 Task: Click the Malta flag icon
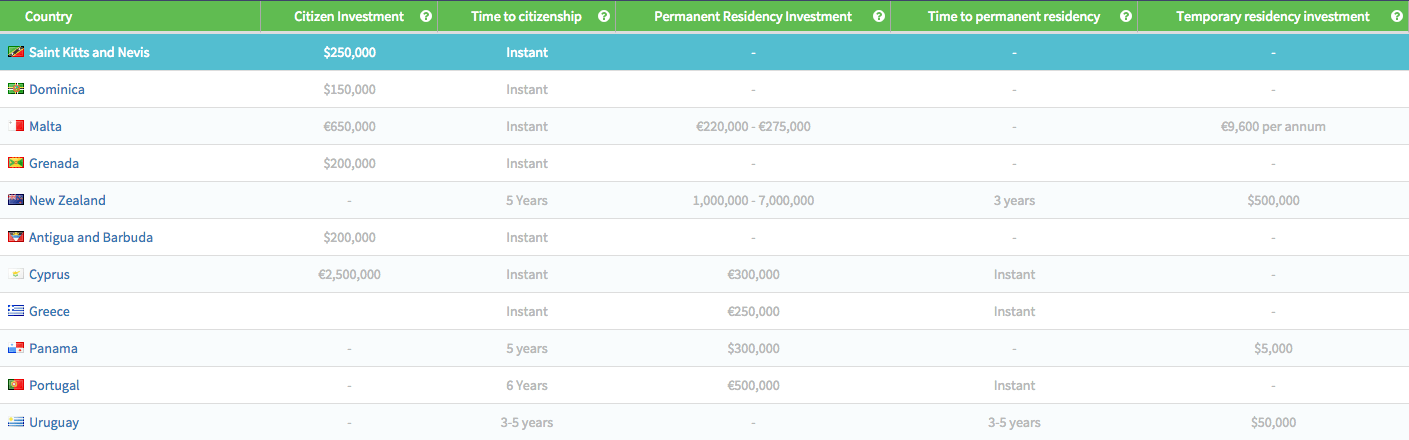click(16, 126)
